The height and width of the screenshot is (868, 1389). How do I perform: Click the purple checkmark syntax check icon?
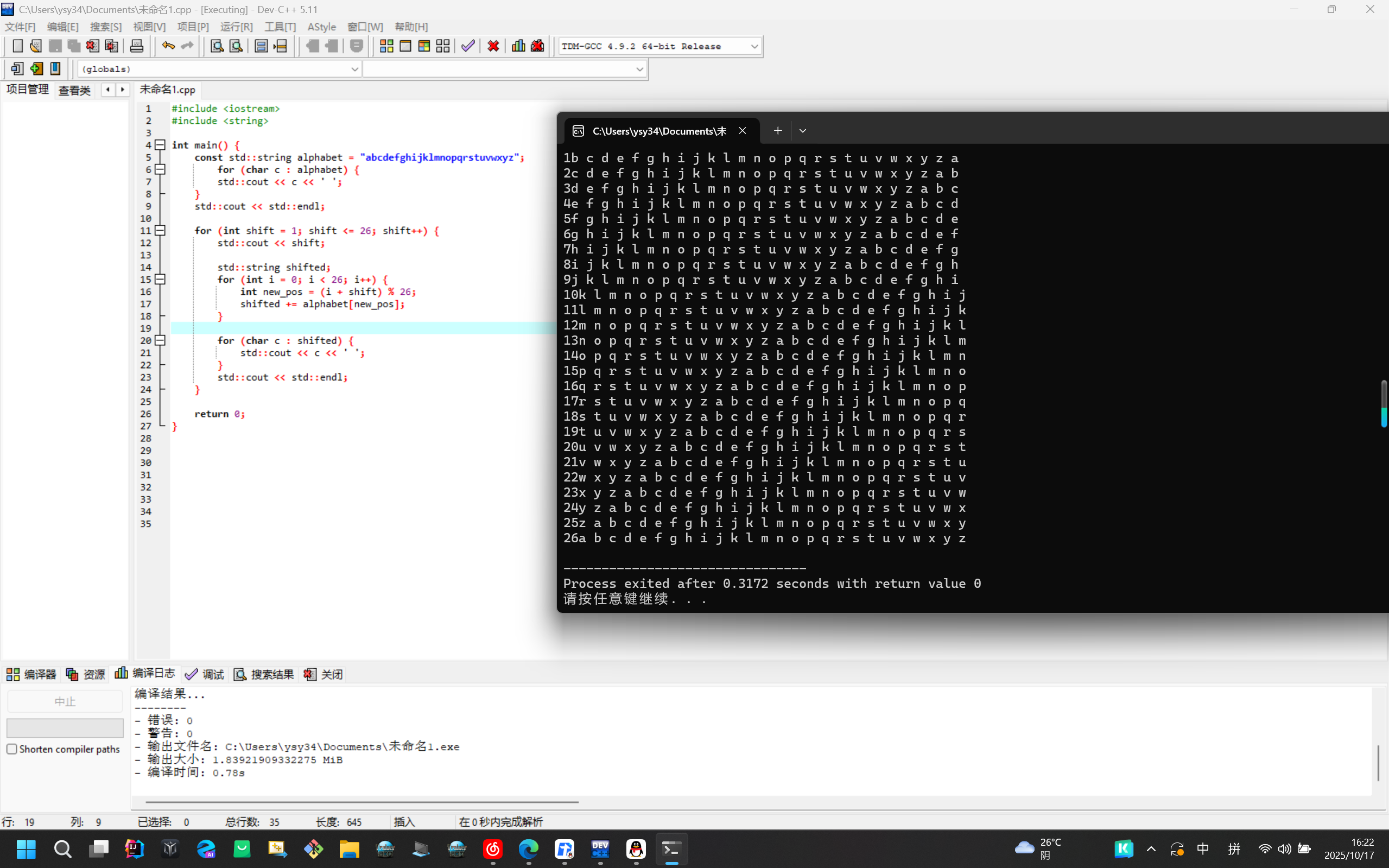pos(468,46)
